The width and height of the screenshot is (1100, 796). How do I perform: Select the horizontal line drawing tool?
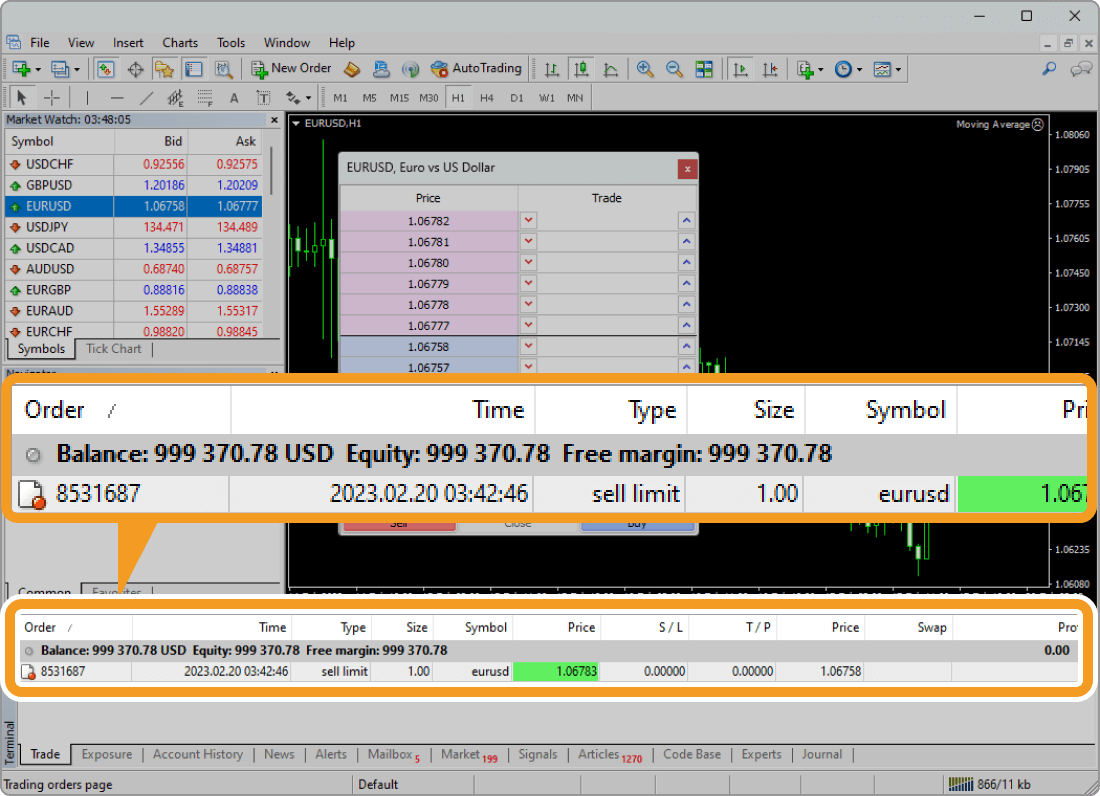pos(115,97)
